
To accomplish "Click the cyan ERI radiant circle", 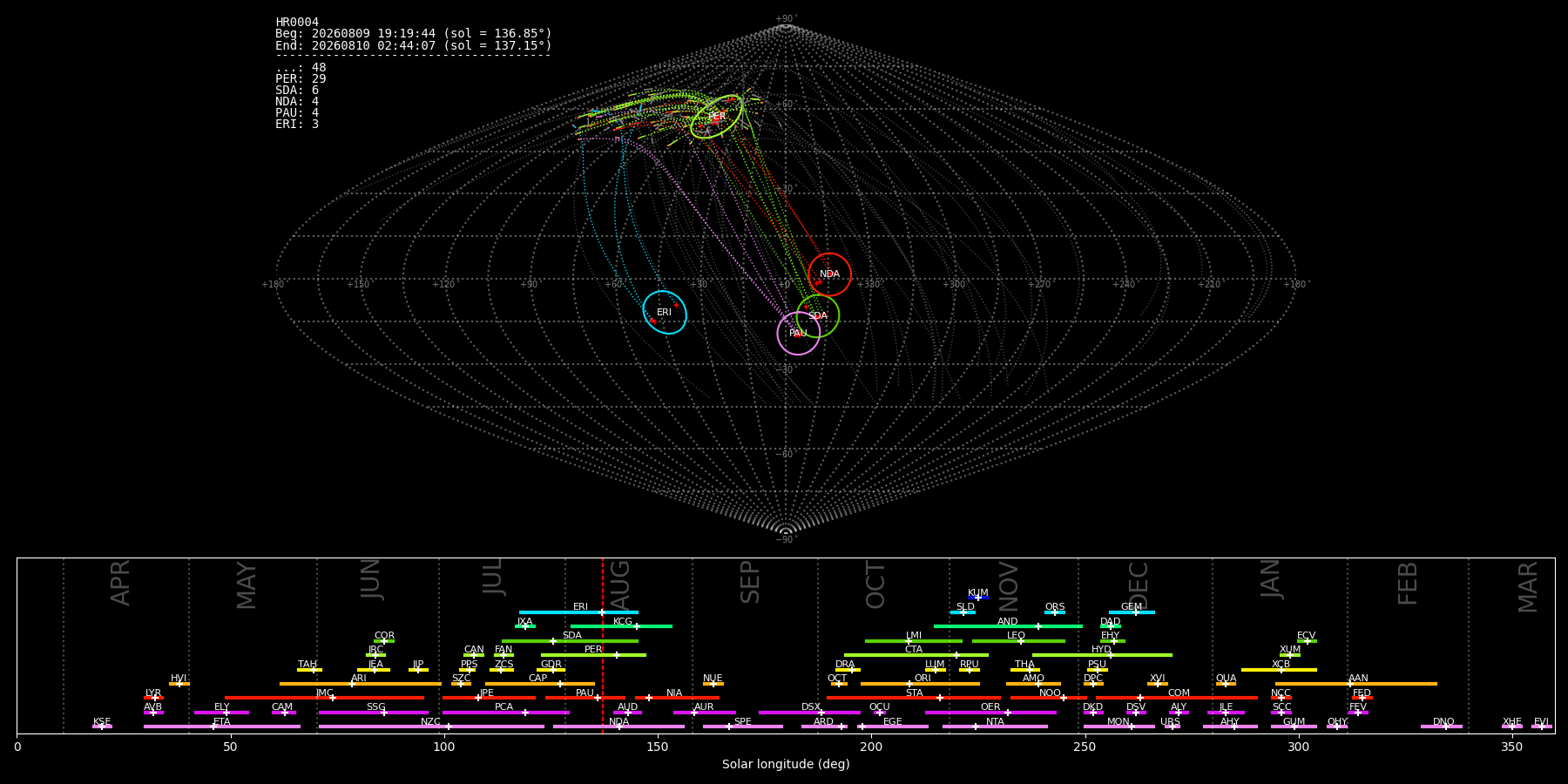I will coord(665,312).
